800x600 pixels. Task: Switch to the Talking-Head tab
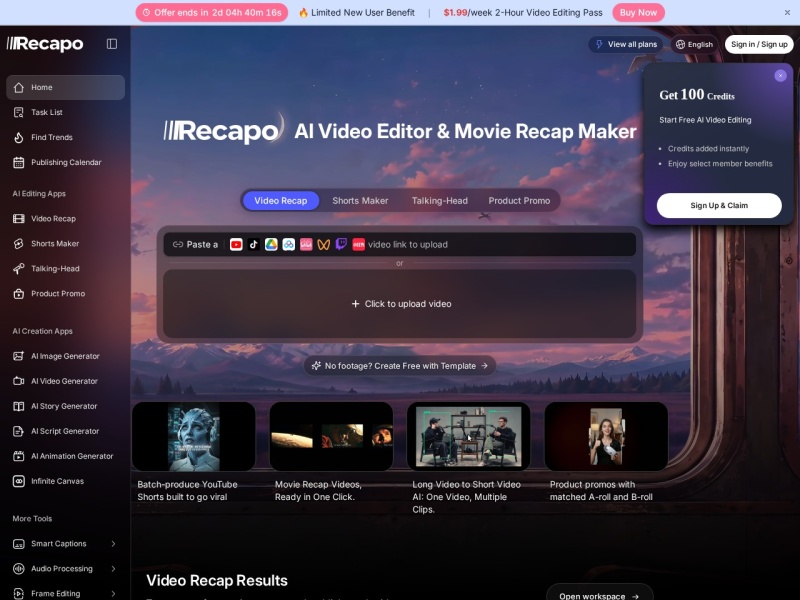tap(439, 201)
